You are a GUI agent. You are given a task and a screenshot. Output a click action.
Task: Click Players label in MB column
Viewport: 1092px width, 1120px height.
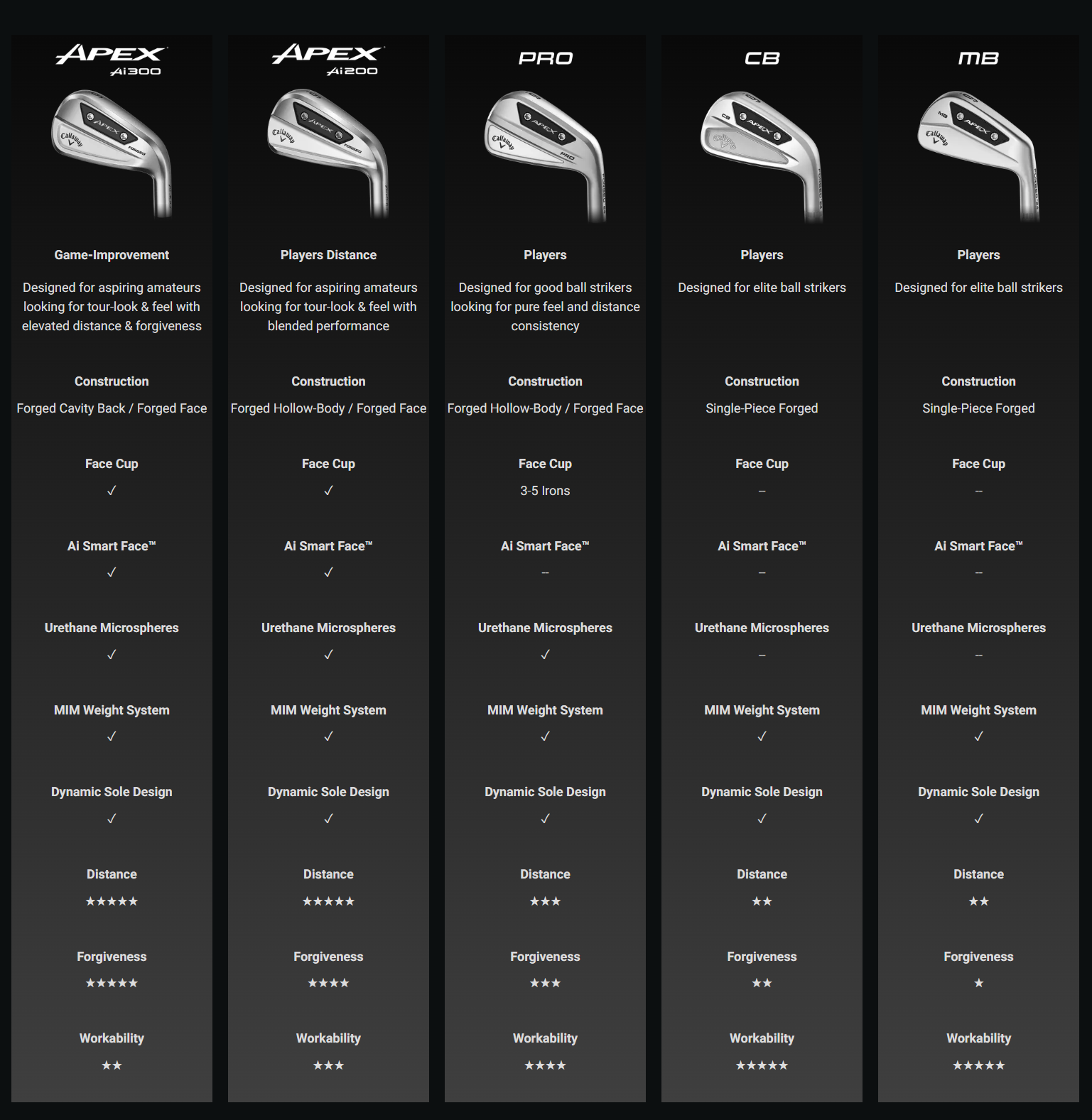click(978, 255)
